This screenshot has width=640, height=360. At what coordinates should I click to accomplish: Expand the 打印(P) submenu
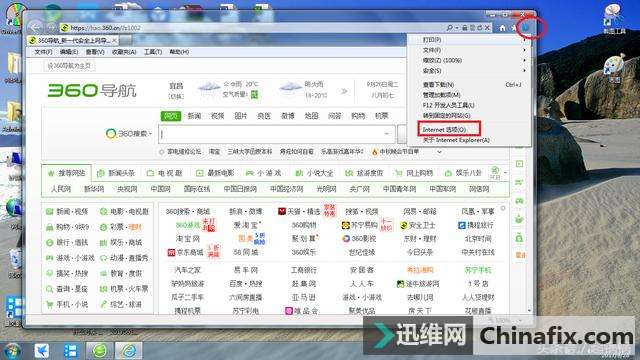tap(524, 40)
